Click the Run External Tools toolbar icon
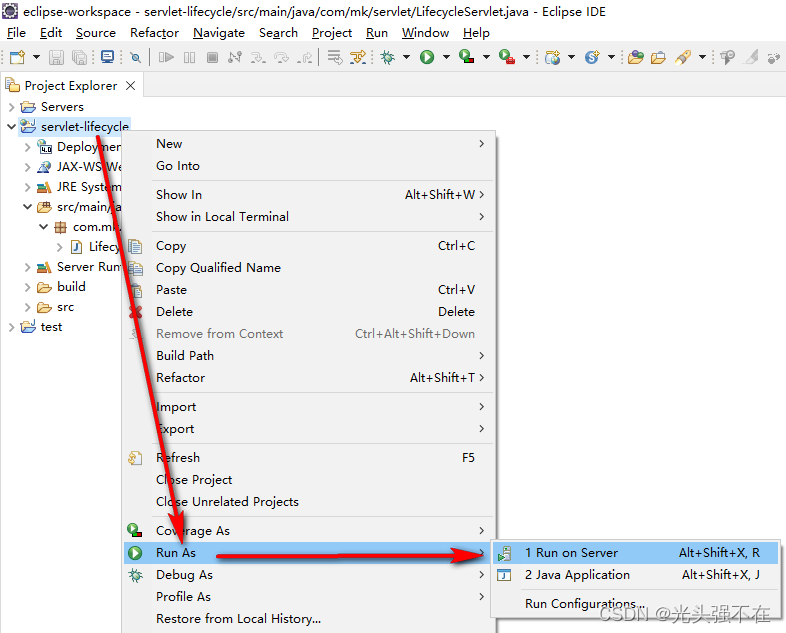This screenshot has width=786, height=633. pyautogui.click(x=507, y=57)
